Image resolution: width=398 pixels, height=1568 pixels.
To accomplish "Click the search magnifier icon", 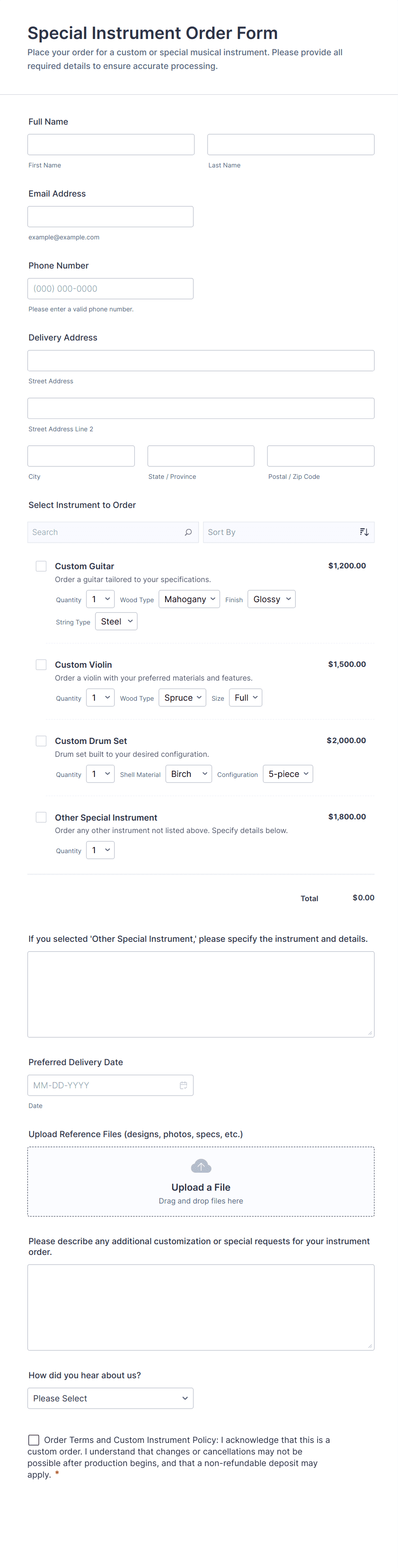I will pos(188,532).
